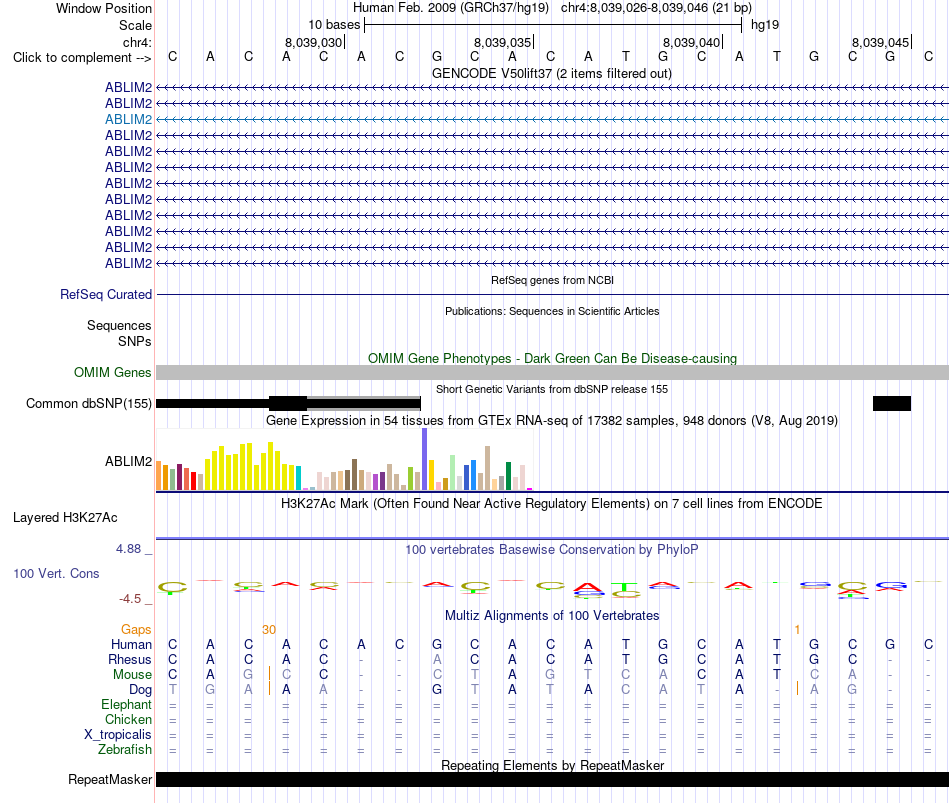Click the black RepeatMasker element bar
Image resolution: width=950 pixels, height=803 pixels.
pos(552,779)
